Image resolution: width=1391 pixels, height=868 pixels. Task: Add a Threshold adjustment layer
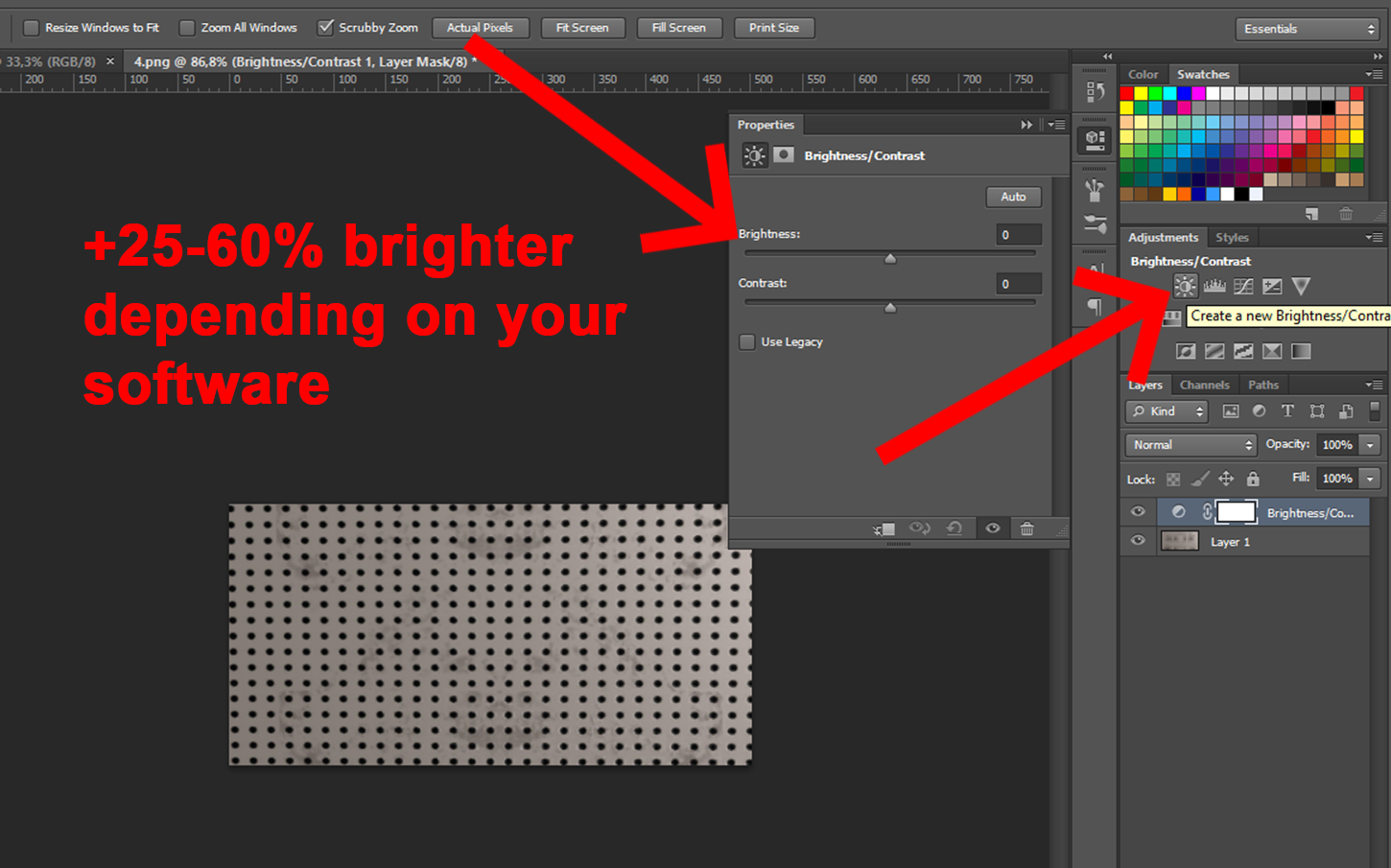[1243, 351]
